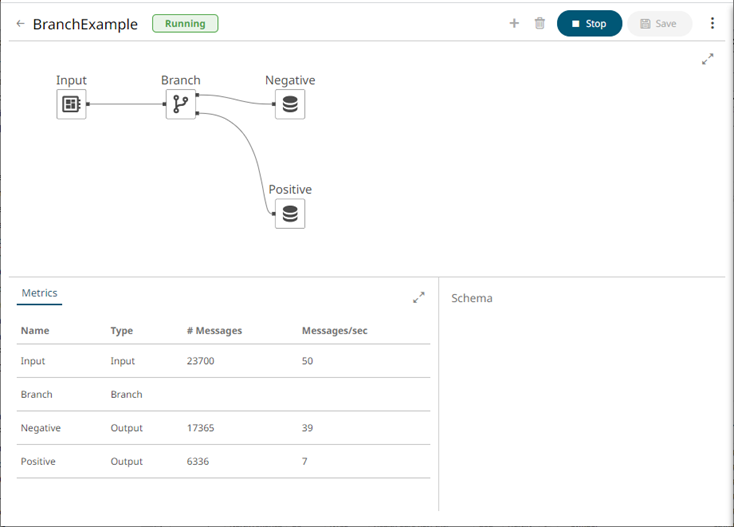Click the Schema panel heading
Viewport: 734px width, 527px height.
472,298
